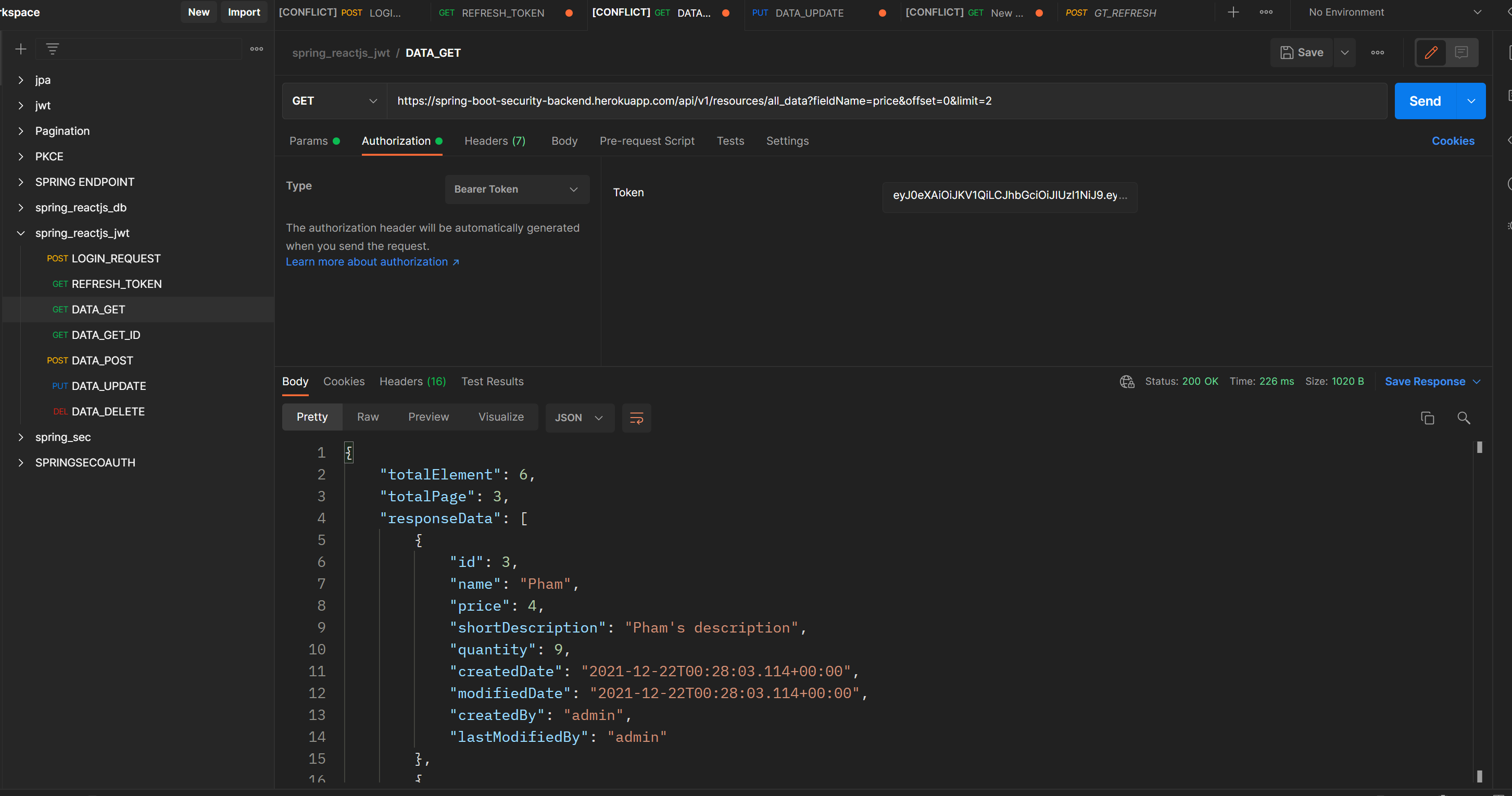The height and width of the screenshot is (796, 1512).
Task: Open the Pre-request Script tab
Action: point(647,142)
